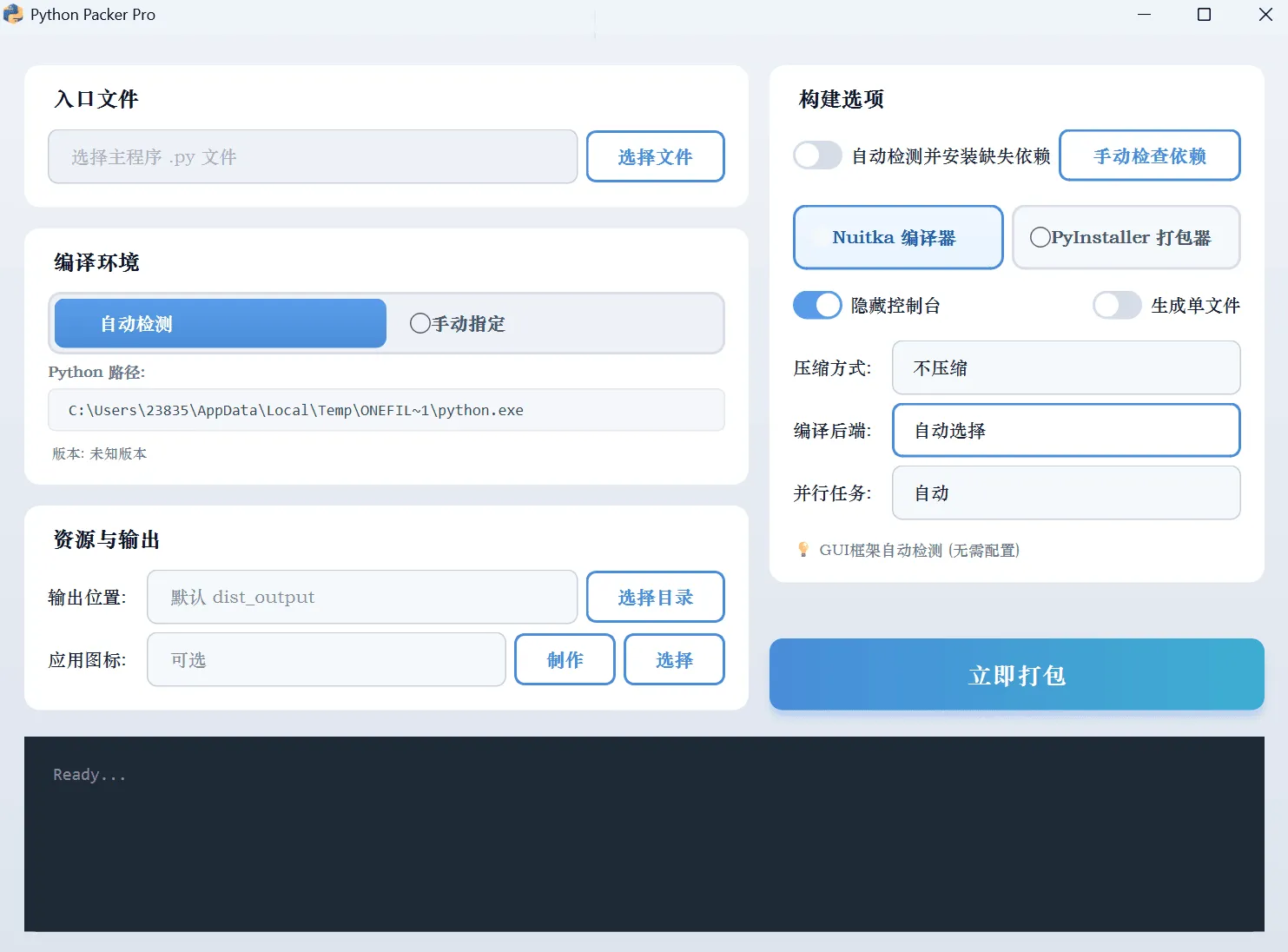This screenshot has width=1288, height=952.
Task: Toggle 自动检测并安装缺失依赖 switch on
Action: pyautogui.click(x=816, y=155)
